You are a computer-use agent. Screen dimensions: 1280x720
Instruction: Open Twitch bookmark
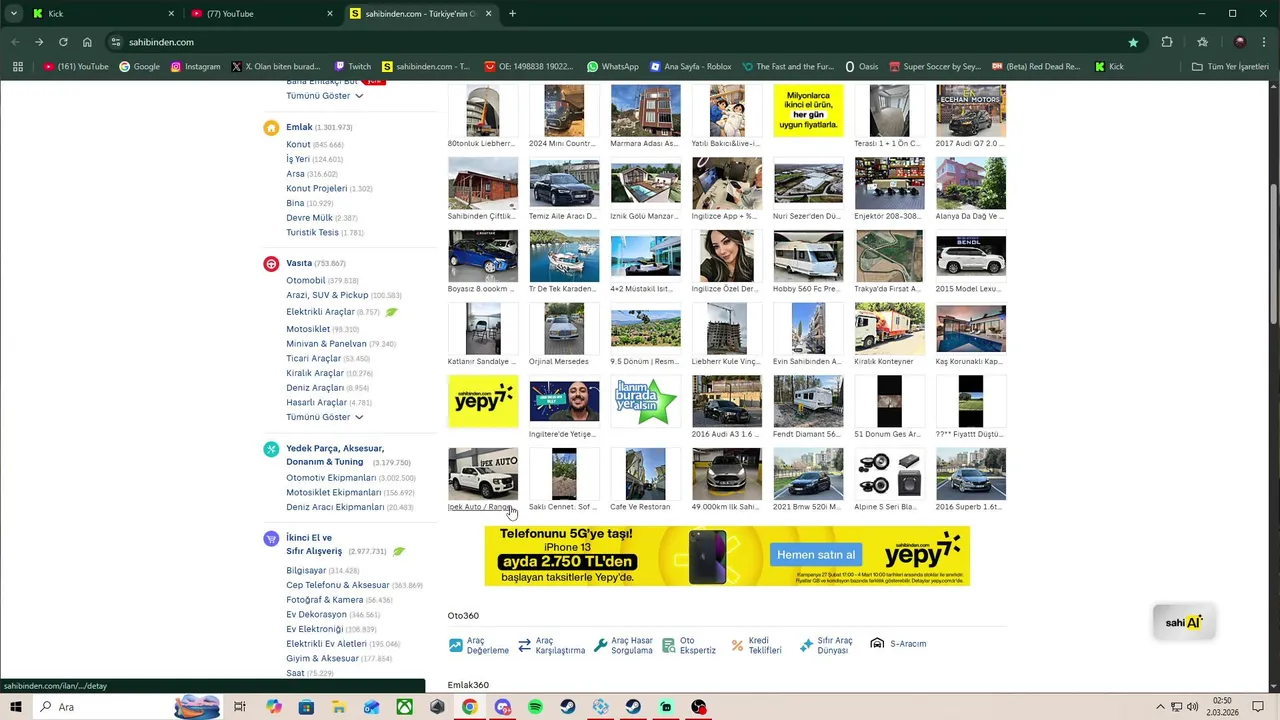[x=353, y=67]
